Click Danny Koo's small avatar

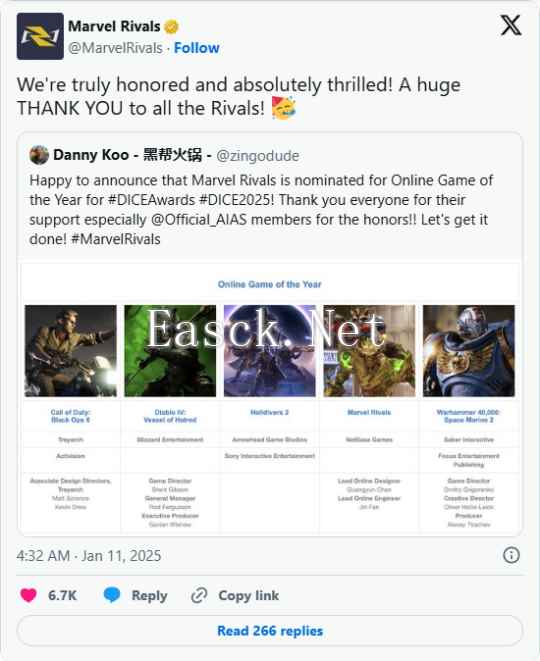coord(39,155)
